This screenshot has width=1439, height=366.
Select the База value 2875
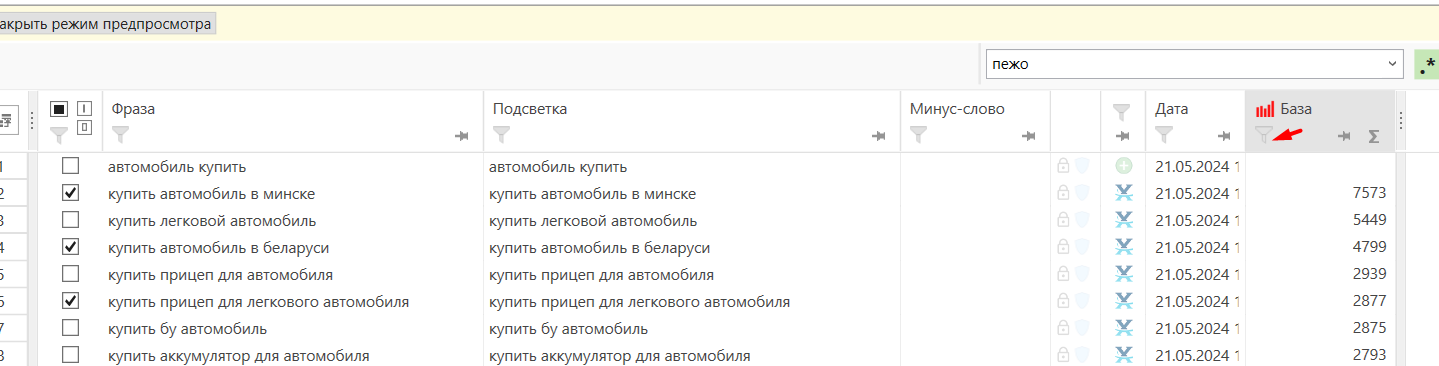[1369, 328]
